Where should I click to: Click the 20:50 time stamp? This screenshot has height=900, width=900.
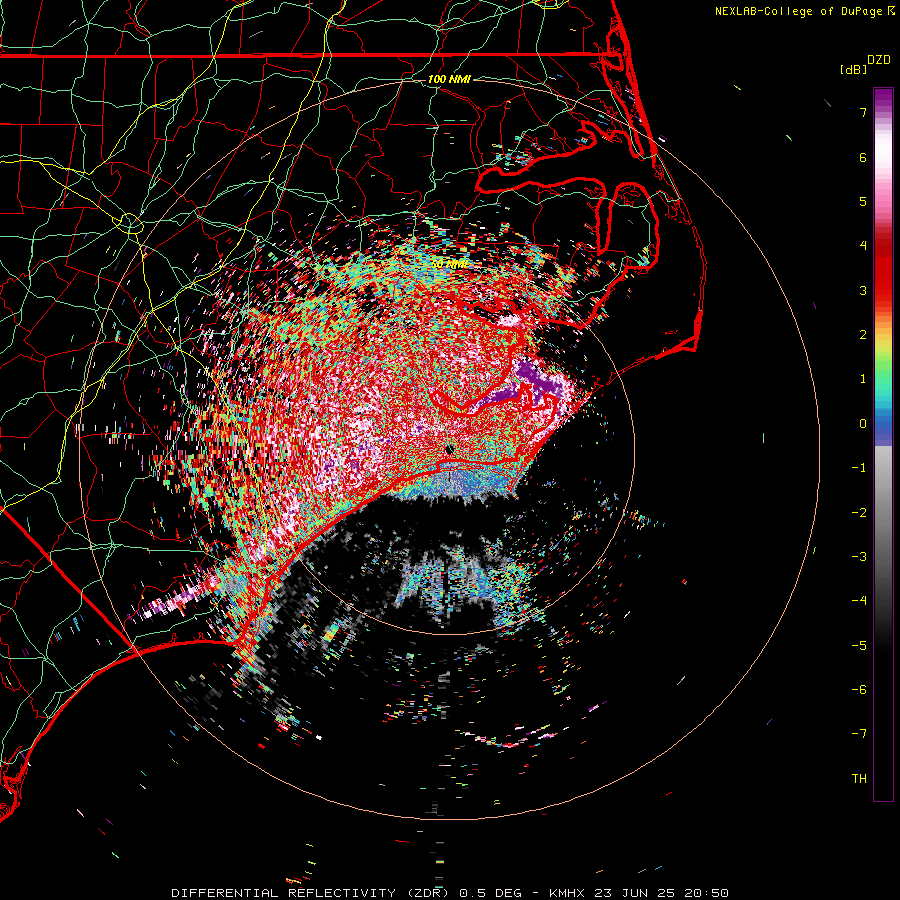tap(707, 893)
